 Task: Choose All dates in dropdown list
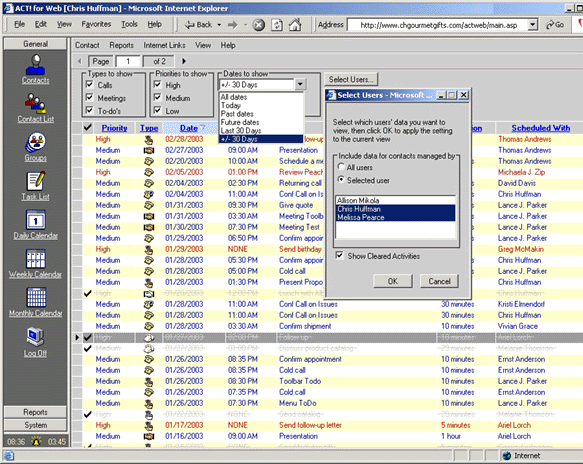pyautogui.click(x=261, y=97)
